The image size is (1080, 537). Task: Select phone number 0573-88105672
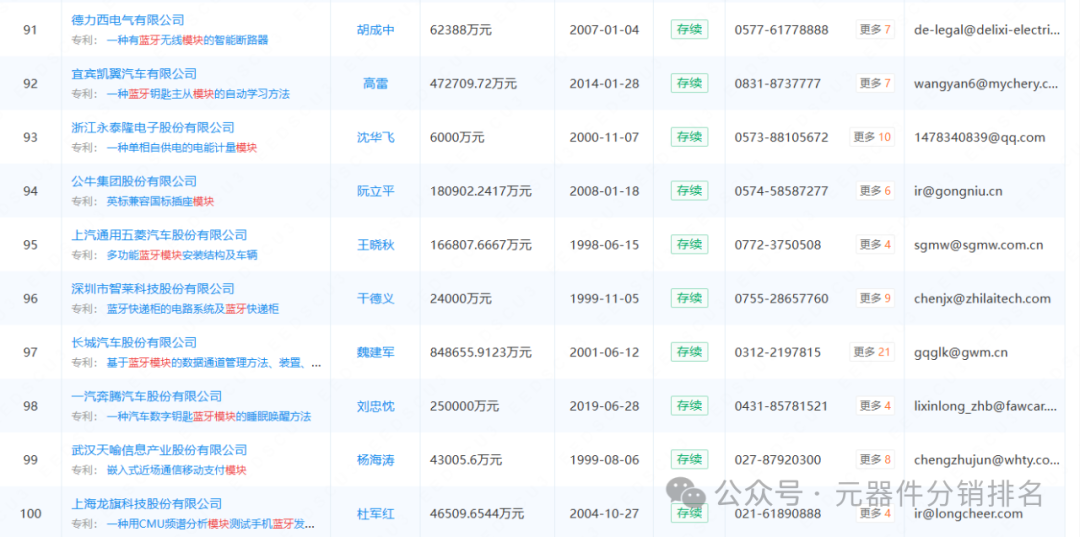tap(781, 138)
